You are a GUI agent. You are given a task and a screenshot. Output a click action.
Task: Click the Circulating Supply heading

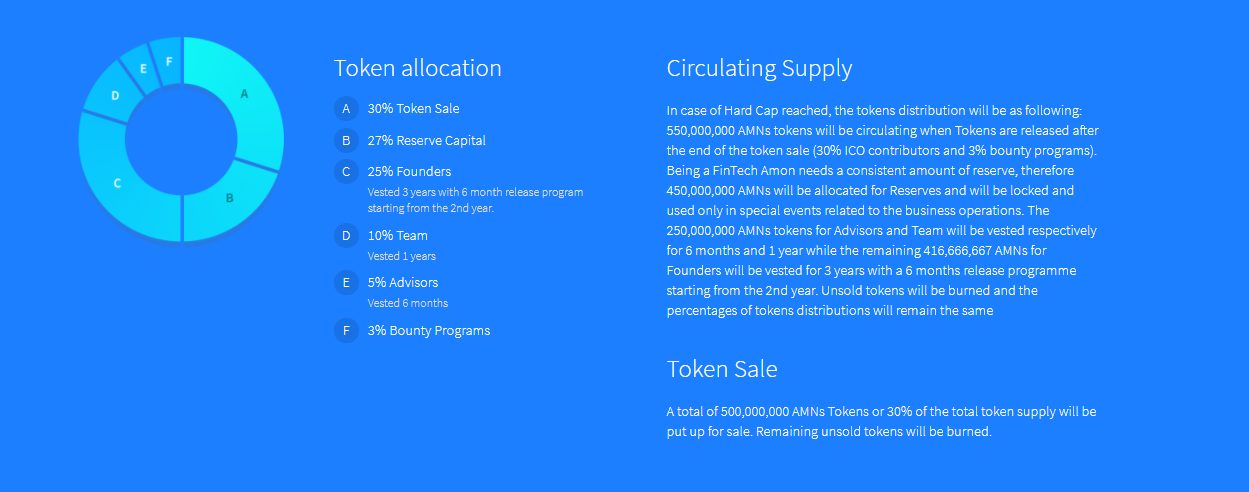[x=759, y=68]
